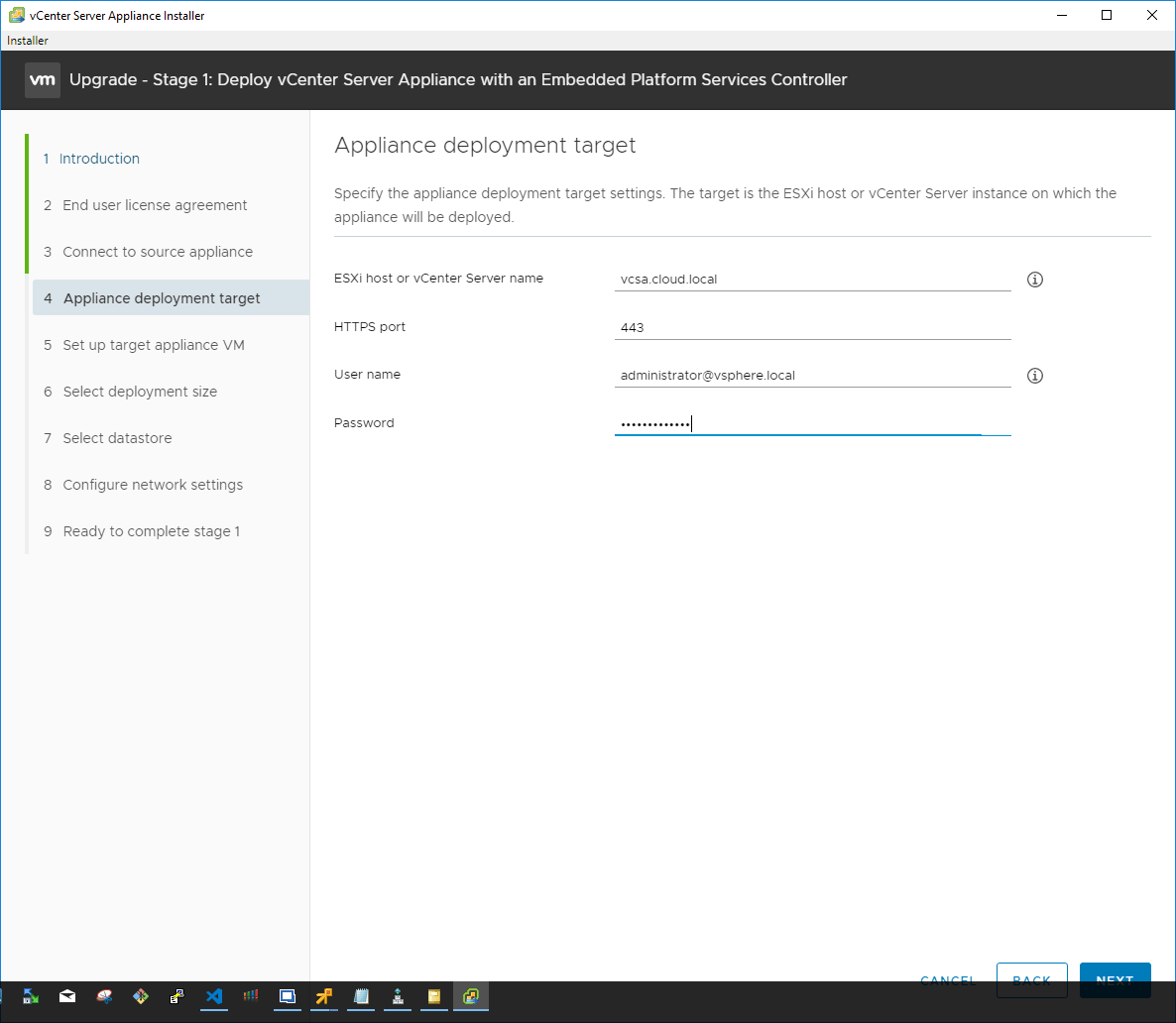
Task: Select the Select datastore step
Action: tap(108, 438)
